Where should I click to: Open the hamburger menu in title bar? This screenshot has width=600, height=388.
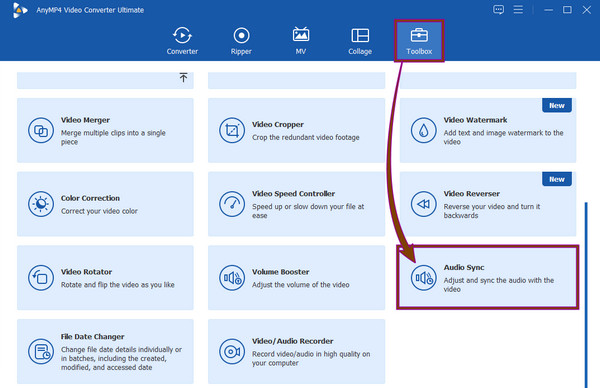(x=518, y=10)
